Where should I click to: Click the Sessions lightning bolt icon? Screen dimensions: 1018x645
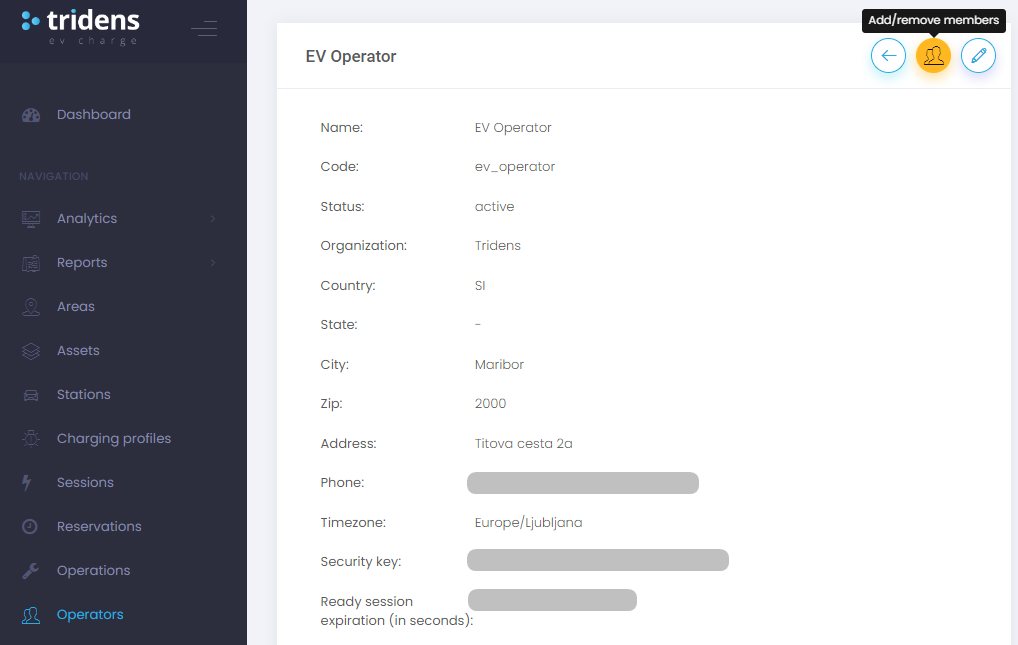[30, 482]
